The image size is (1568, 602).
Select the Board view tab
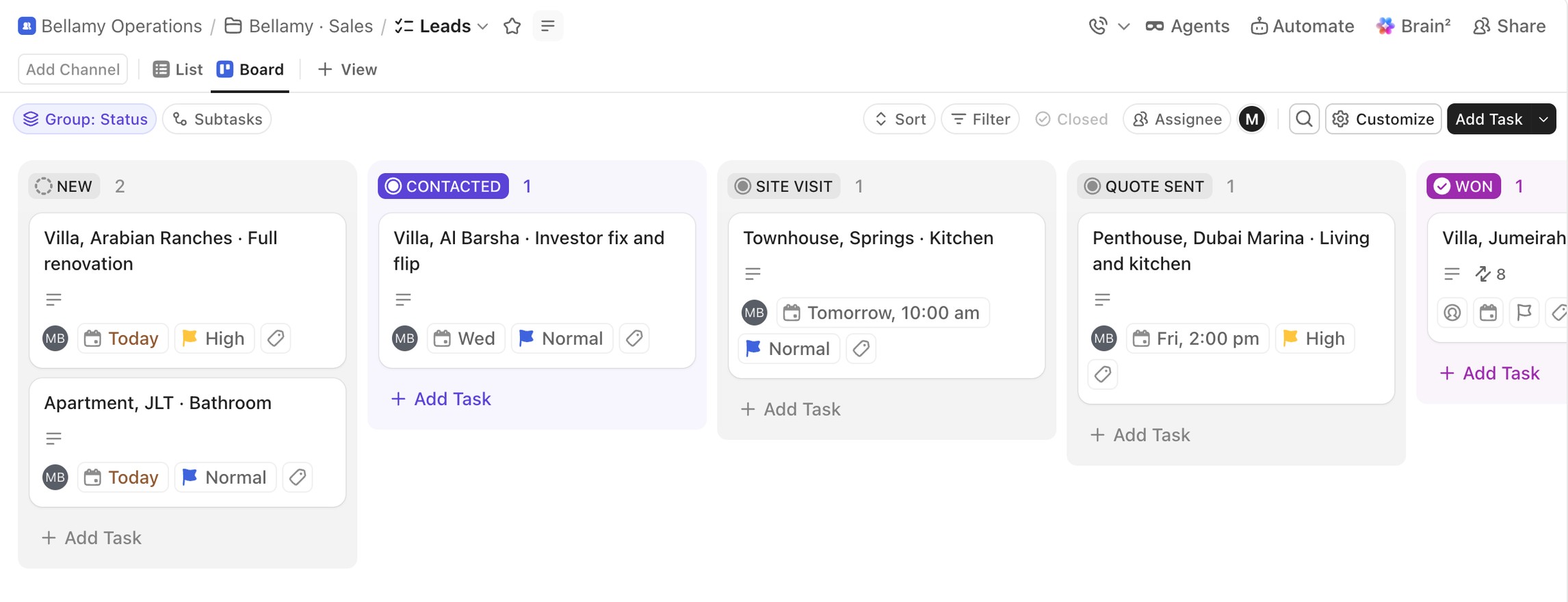(250, 69)
